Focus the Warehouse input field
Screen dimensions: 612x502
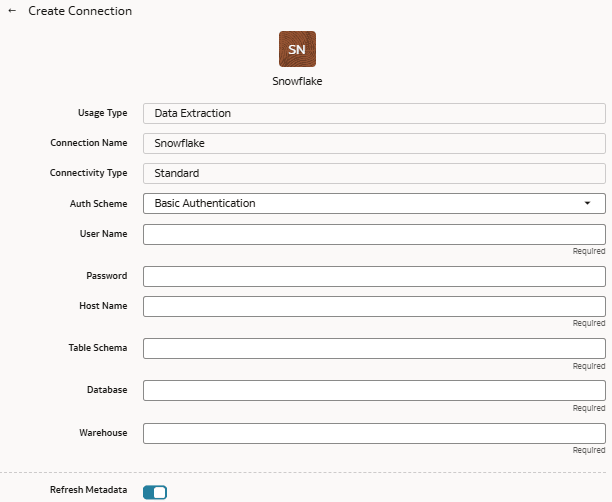pyautogui.click(x=374, y=433)
